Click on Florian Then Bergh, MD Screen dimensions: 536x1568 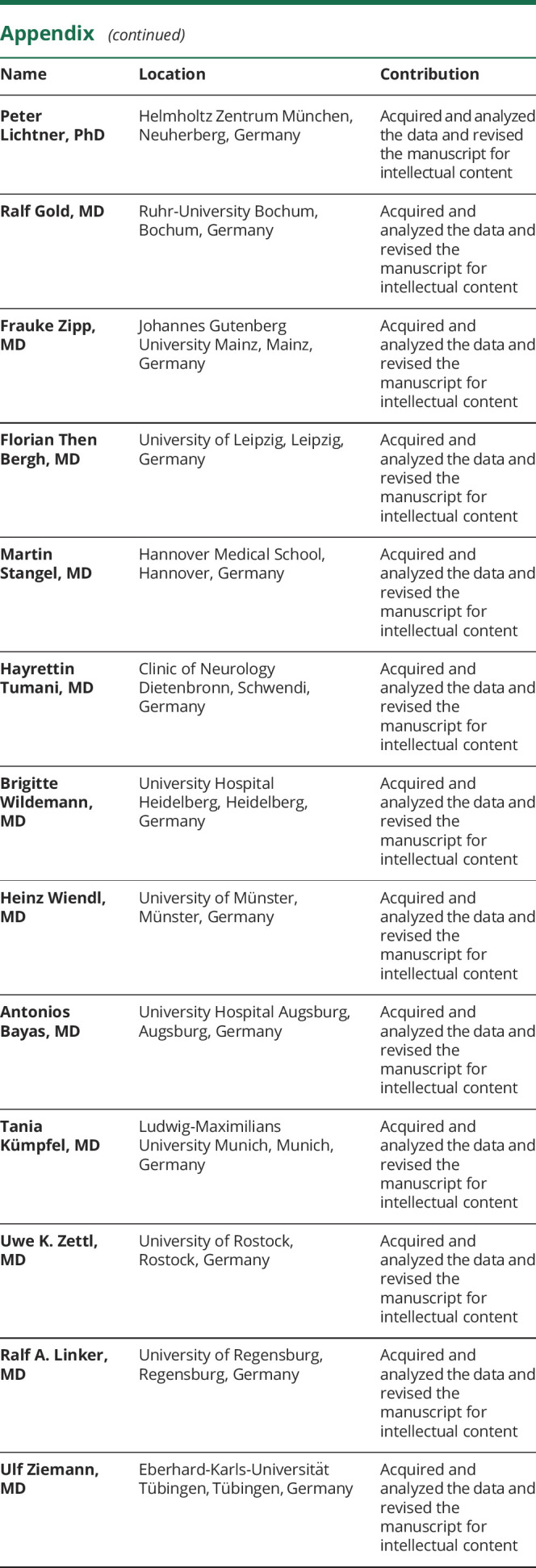point(48,450)
